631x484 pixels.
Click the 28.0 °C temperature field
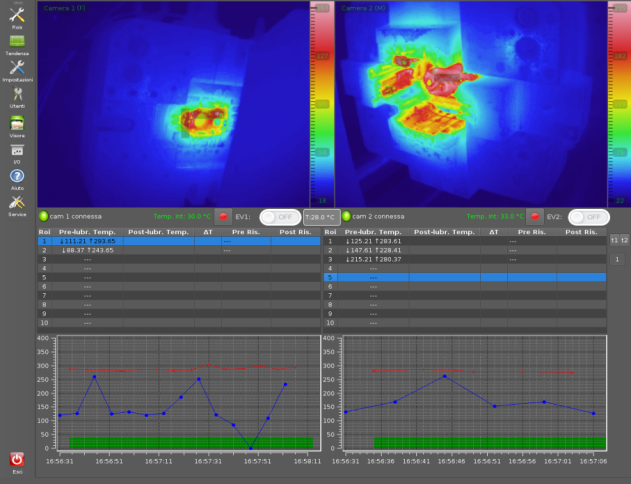[321, 216]
